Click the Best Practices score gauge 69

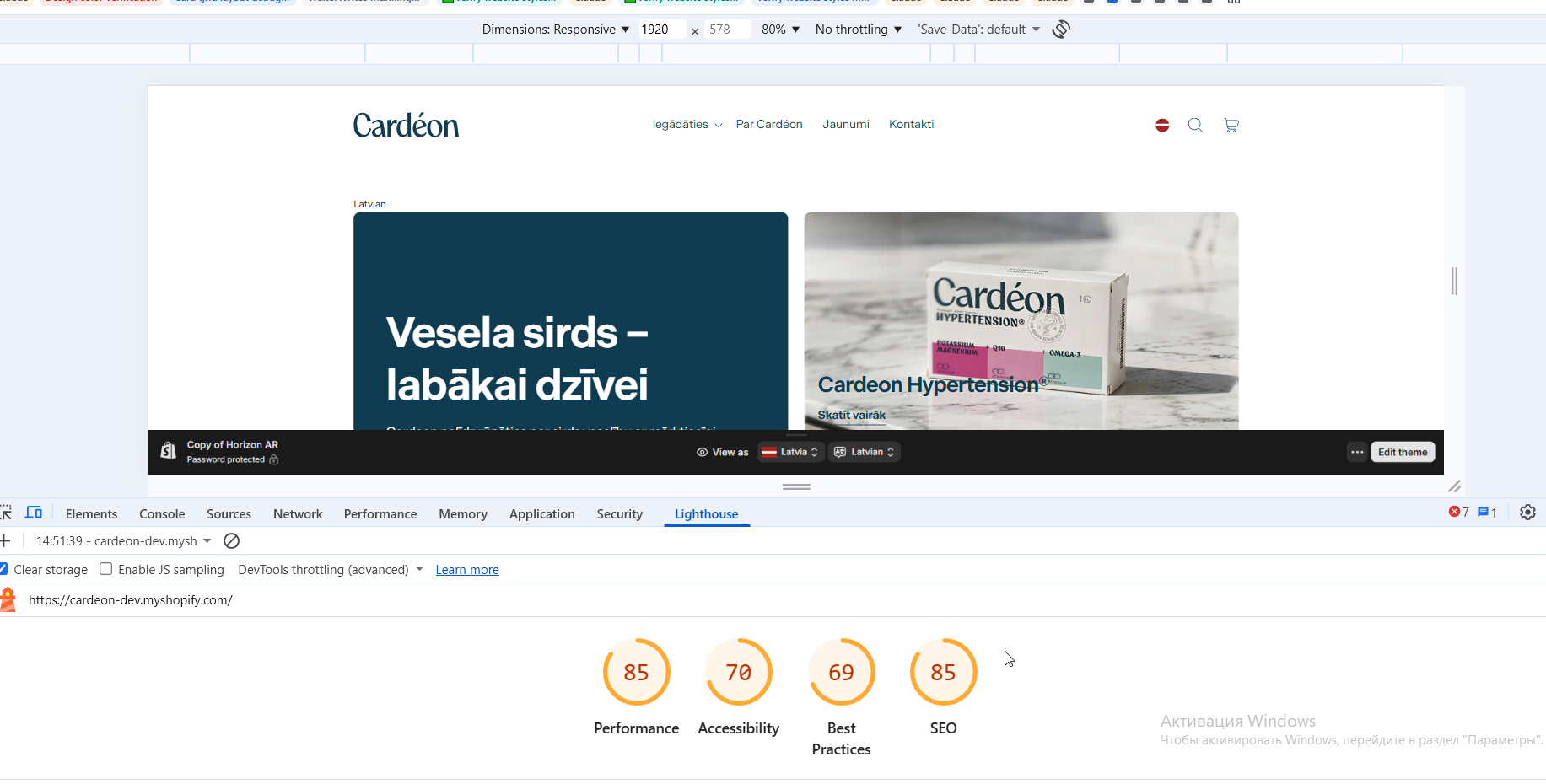[842, 672]
